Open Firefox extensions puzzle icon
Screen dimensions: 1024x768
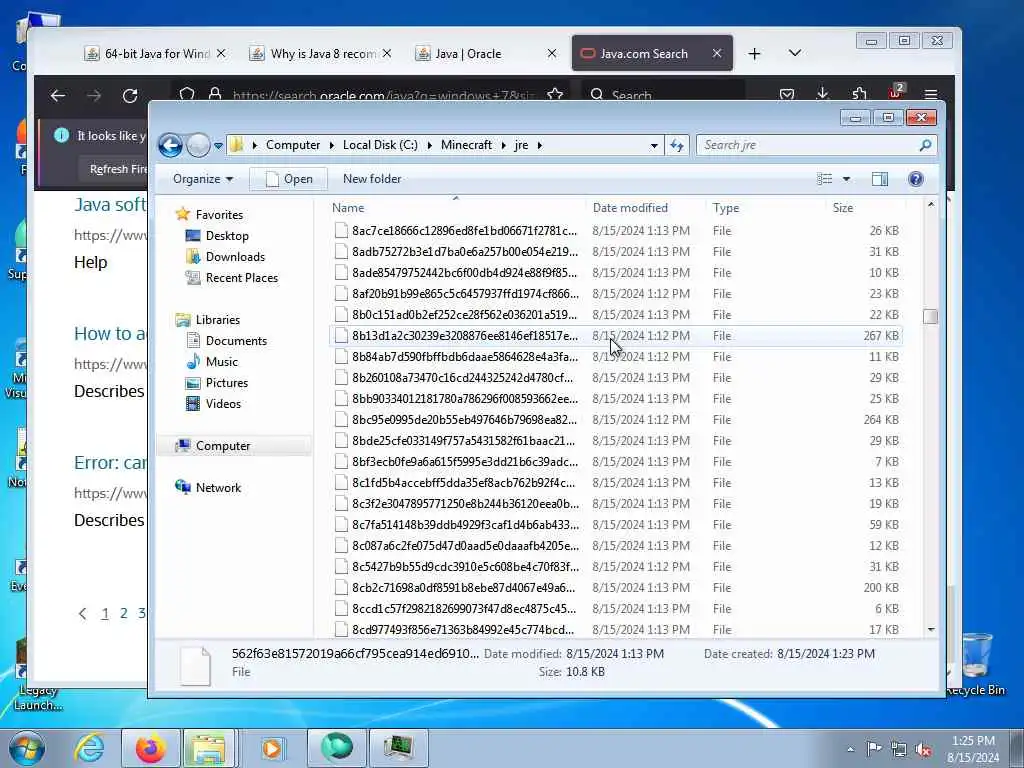pyautogui.click(x=859, y=94)
